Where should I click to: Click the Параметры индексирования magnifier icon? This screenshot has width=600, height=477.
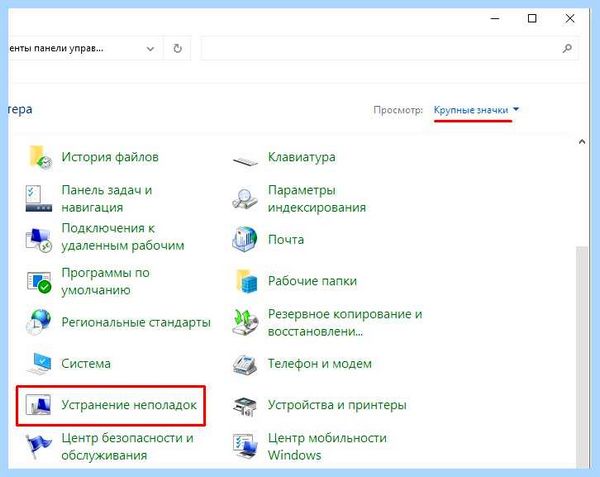245,199
